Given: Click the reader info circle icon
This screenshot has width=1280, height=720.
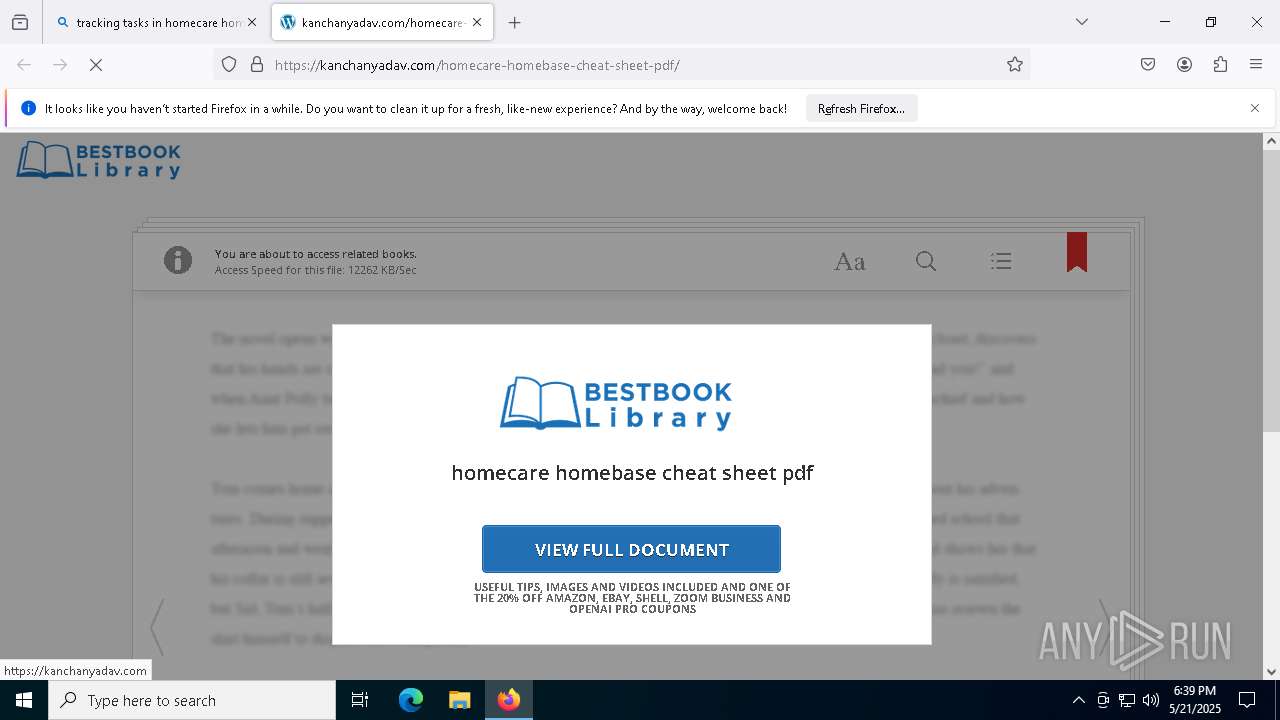Looking at the screenshot, I should tap(178, 261).
